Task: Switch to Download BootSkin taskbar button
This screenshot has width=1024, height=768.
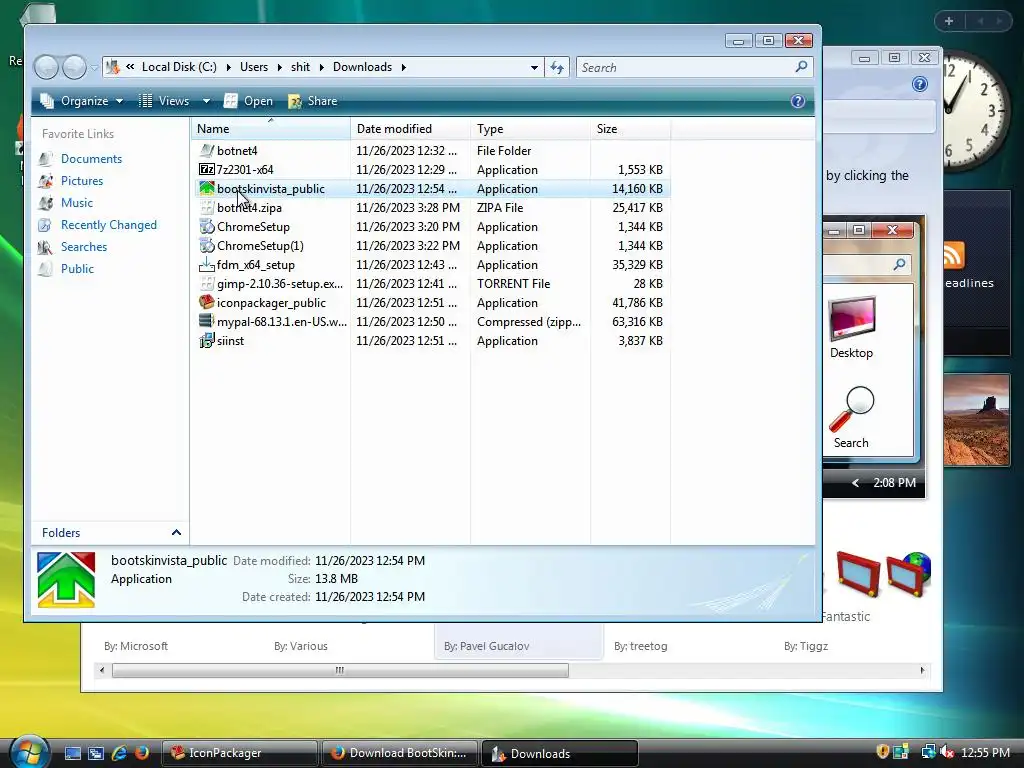Action: click(x=400, y=753)
